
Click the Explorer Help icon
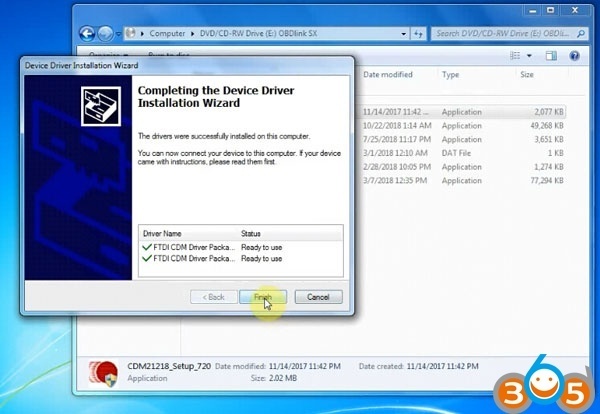click(x=574, y=56)
